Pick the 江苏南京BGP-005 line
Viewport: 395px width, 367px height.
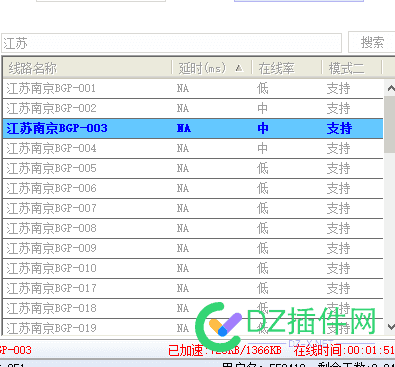coord(193,168)
